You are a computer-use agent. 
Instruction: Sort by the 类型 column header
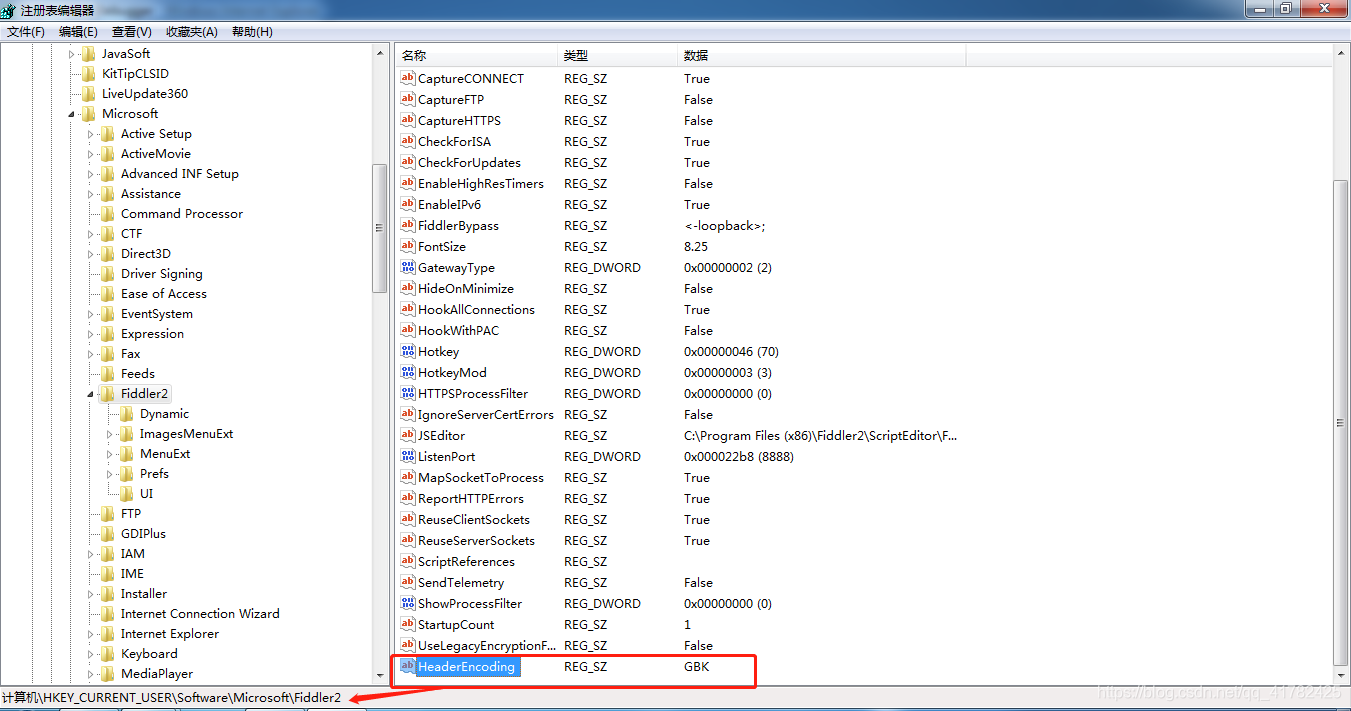point(618,56)
